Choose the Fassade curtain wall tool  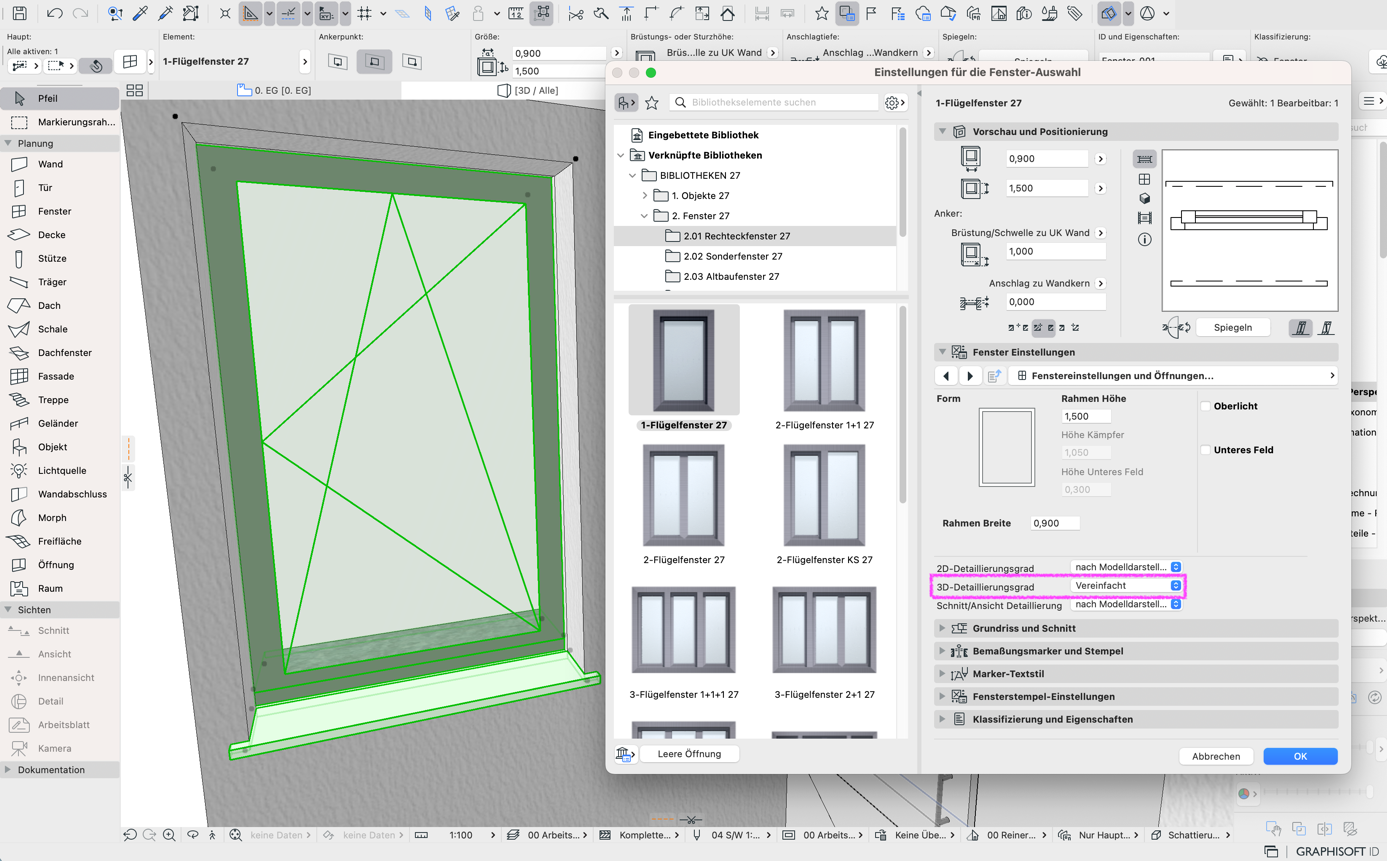point(60,376)
